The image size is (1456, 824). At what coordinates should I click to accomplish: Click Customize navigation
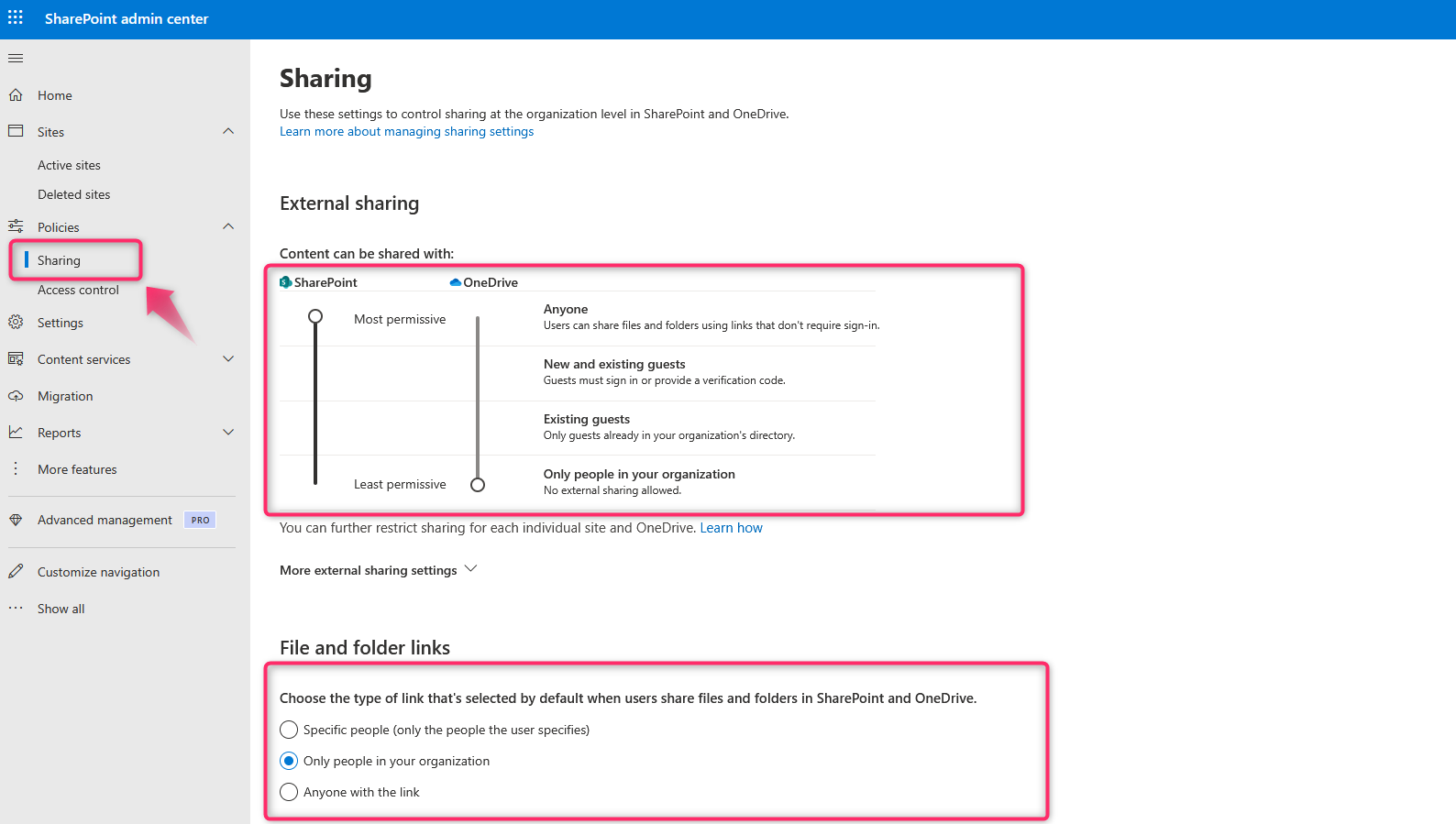tap(98, 572)
